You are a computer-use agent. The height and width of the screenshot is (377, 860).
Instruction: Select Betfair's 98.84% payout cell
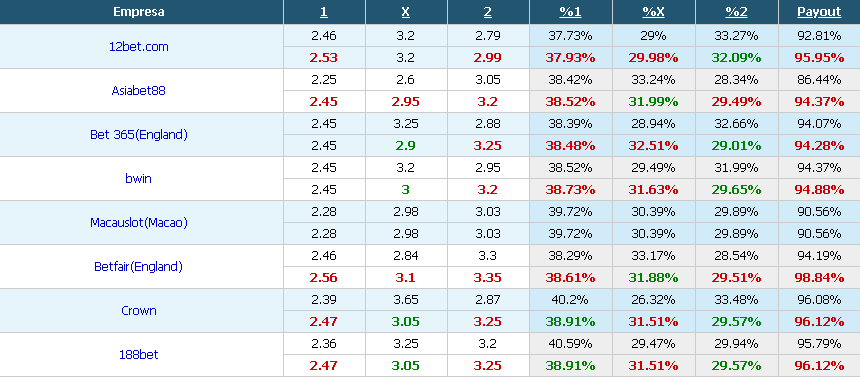819,278
